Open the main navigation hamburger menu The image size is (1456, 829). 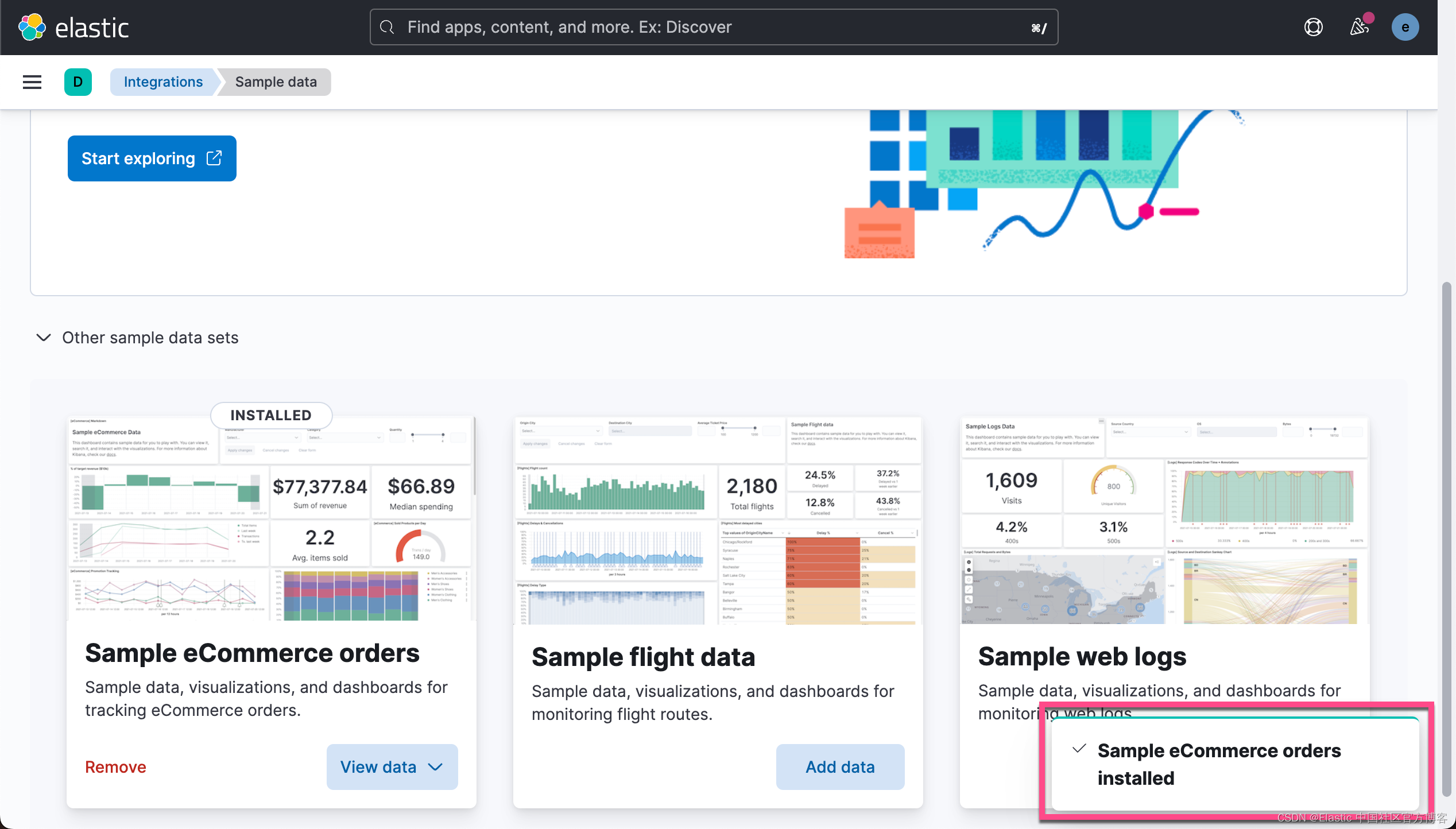(x=32, y=82)
